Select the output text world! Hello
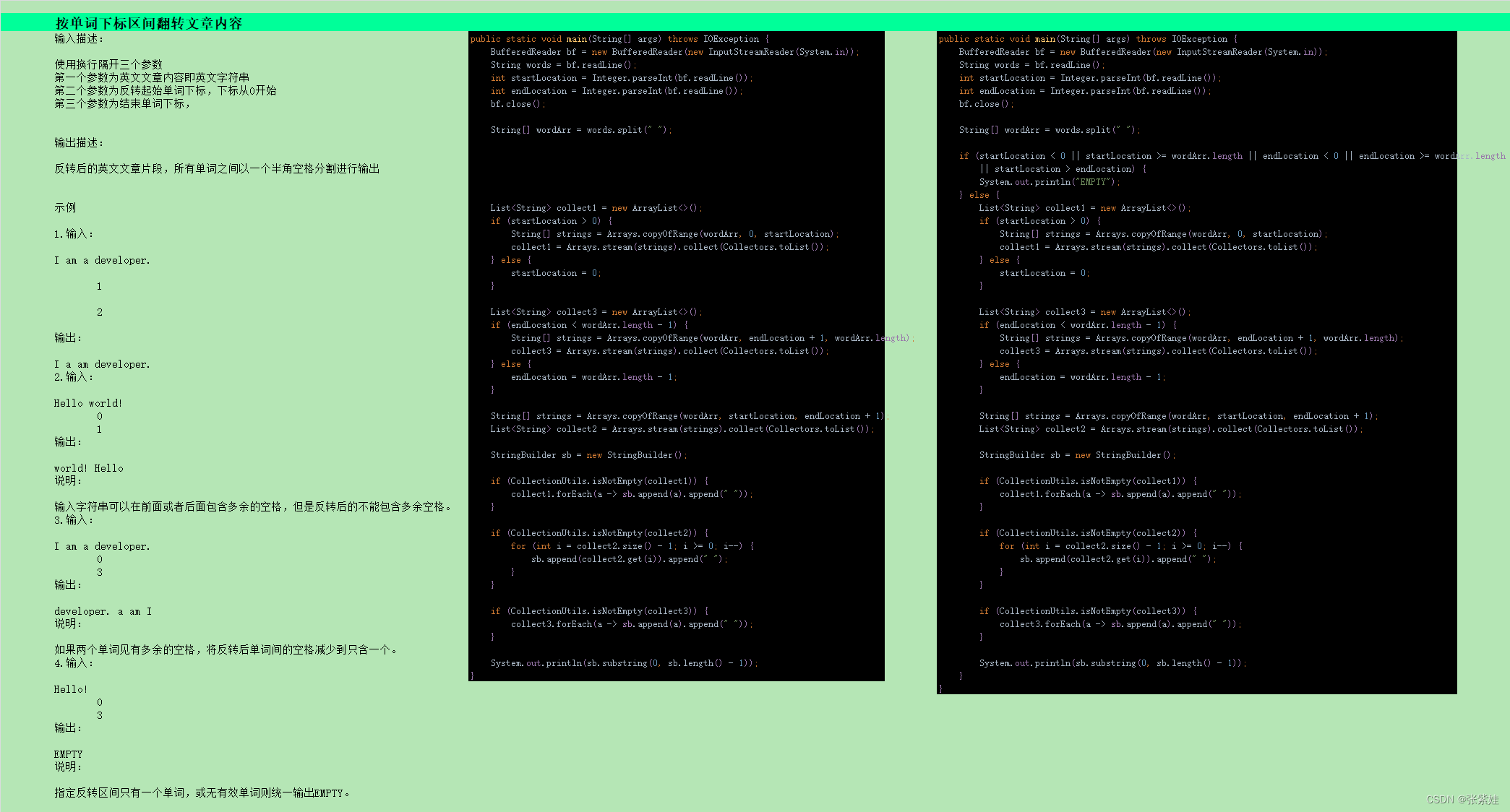 88,468
